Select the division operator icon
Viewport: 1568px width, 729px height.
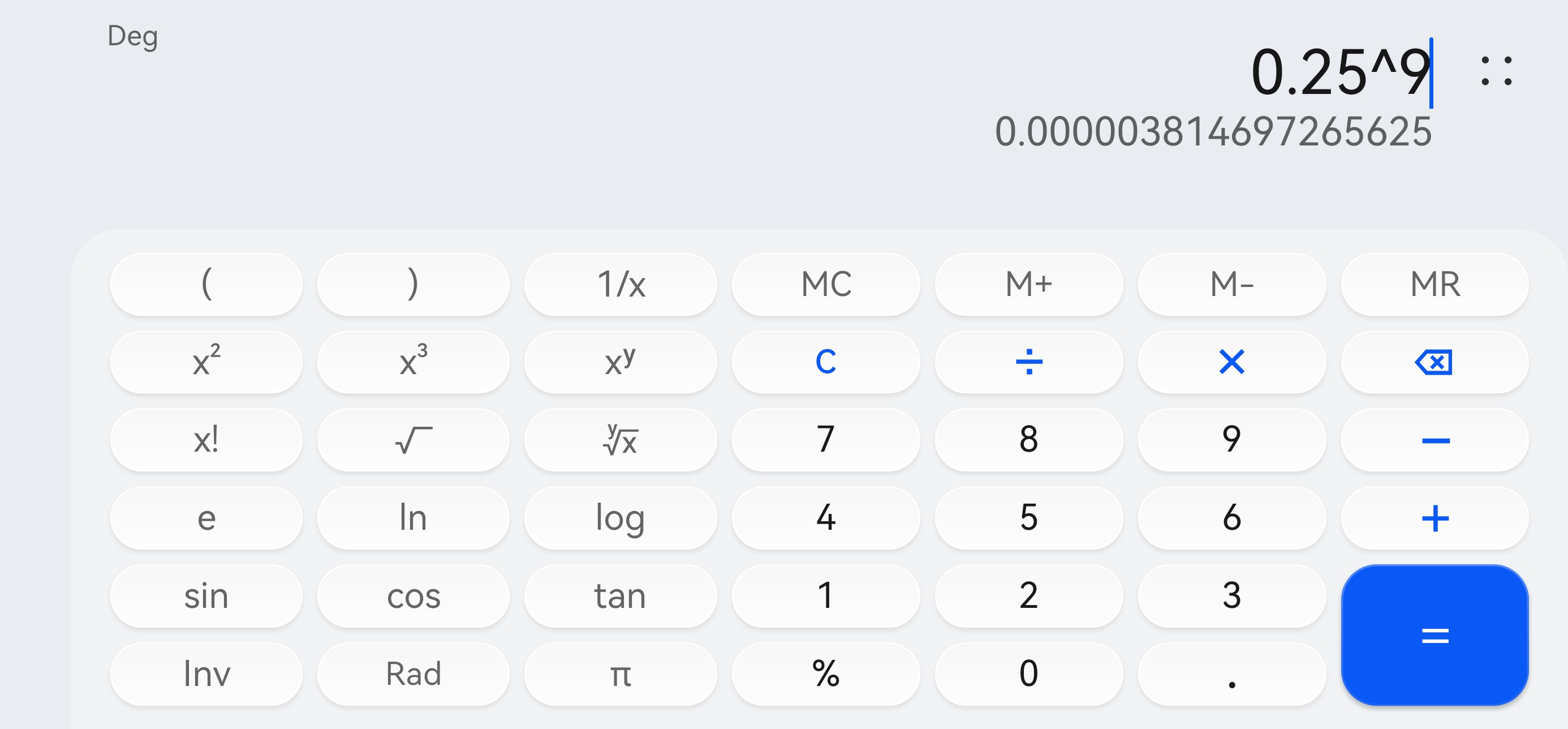point(1028,362)
